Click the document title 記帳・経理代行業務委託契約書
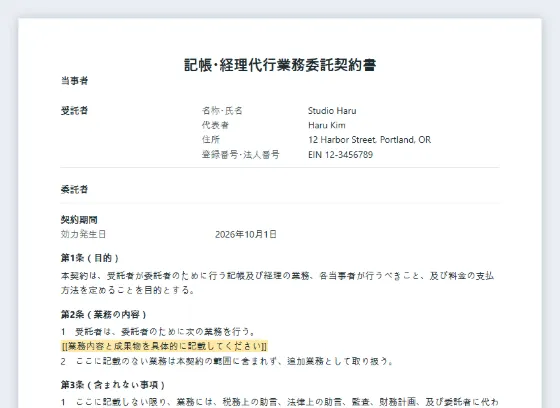Image resolution: width=560 pixels, height=408 pixels. (280, 65)
